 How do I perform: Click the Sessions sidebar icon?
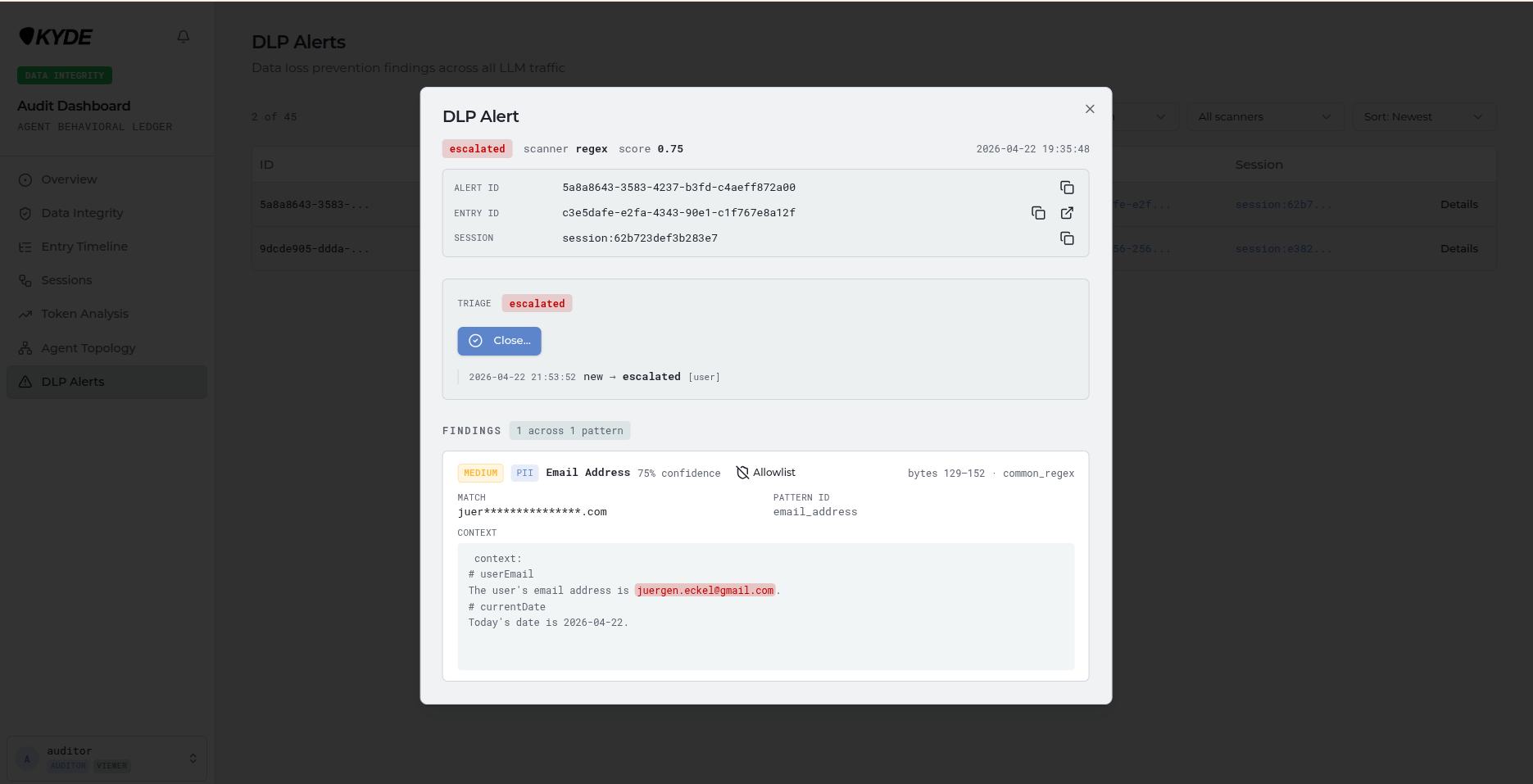click(x=25, y=281)
